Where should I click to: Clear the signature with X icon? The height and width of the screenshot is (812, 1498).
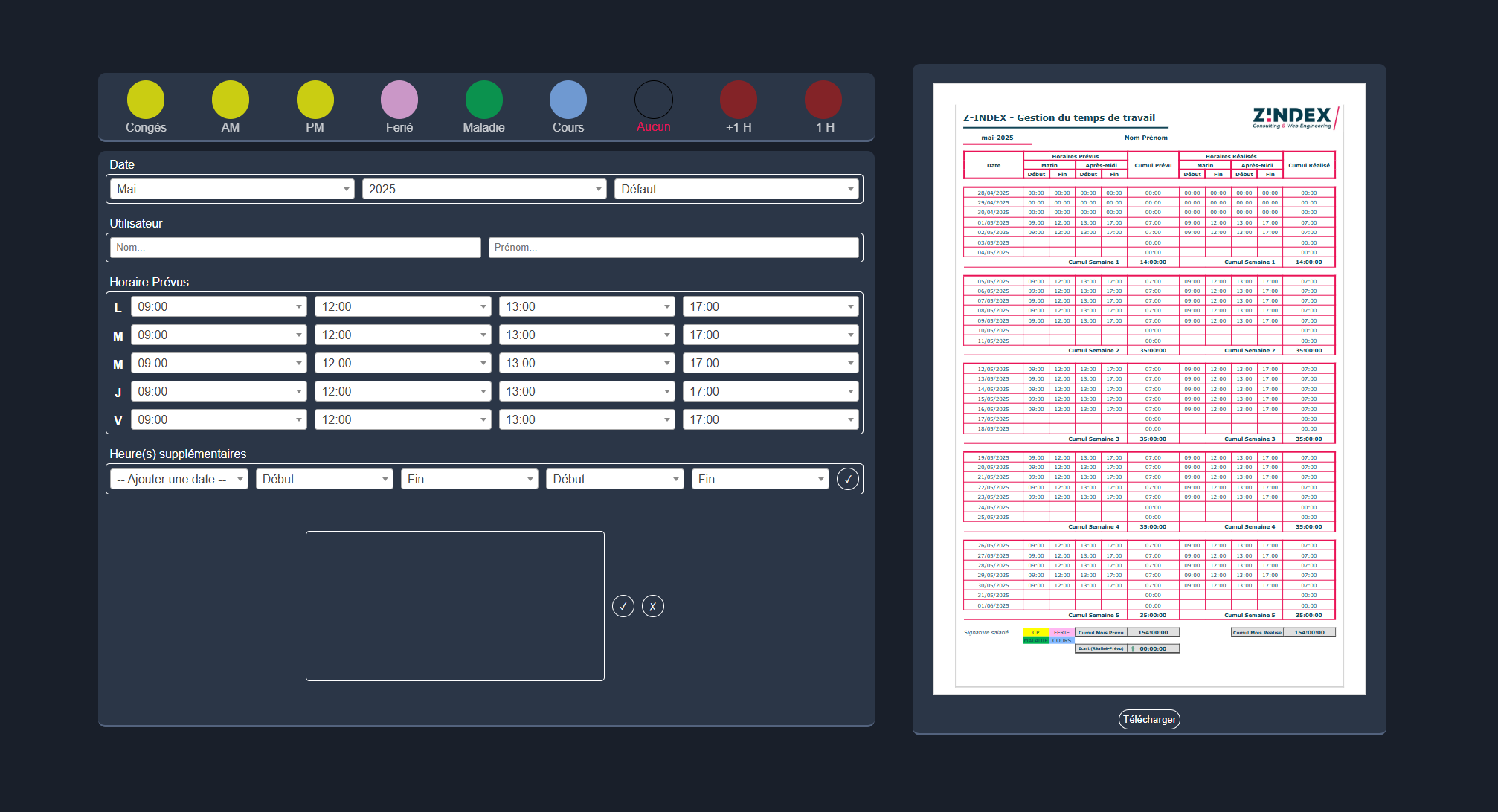coord(653,606)
